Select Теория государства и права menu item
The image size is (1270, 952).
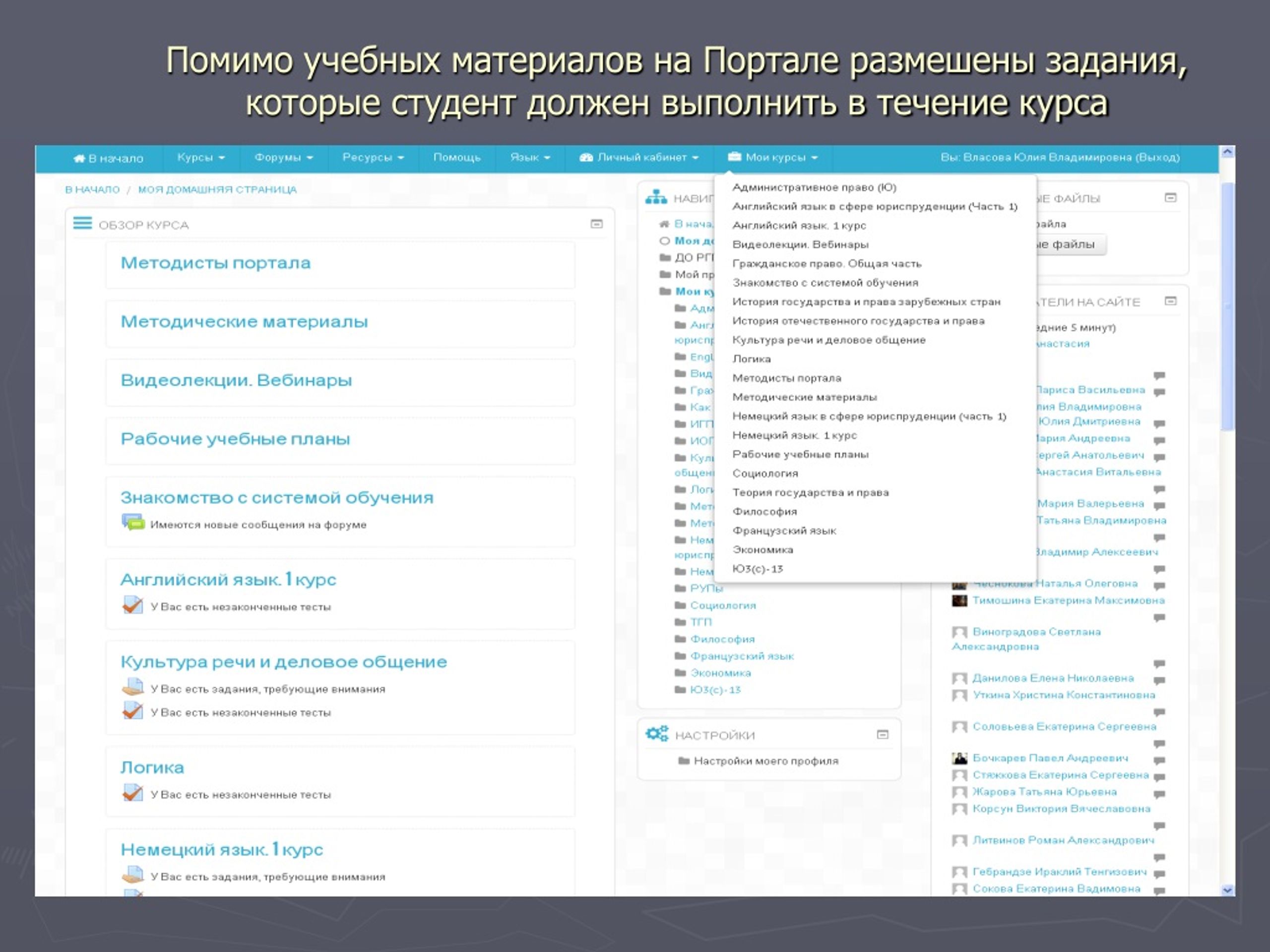tap(811, 492)
